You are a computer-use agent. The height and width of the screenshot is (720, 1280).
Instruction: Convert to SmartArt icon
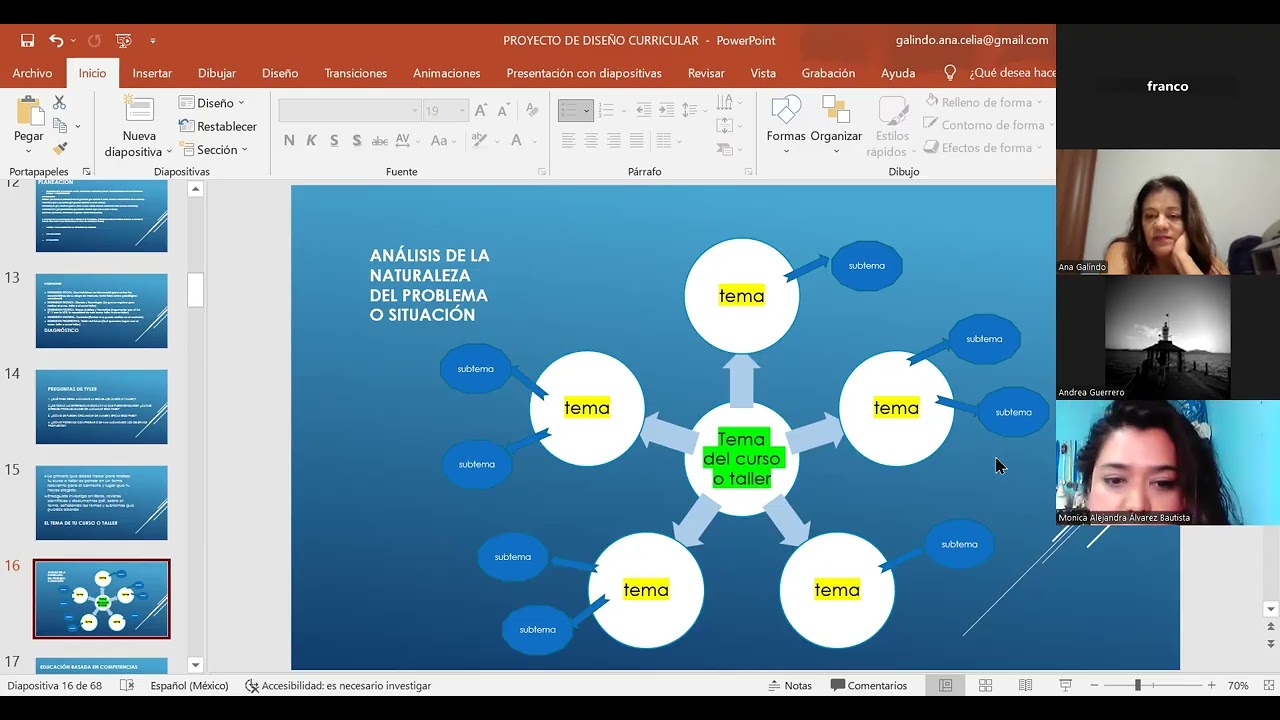click(x=730, y=150)
